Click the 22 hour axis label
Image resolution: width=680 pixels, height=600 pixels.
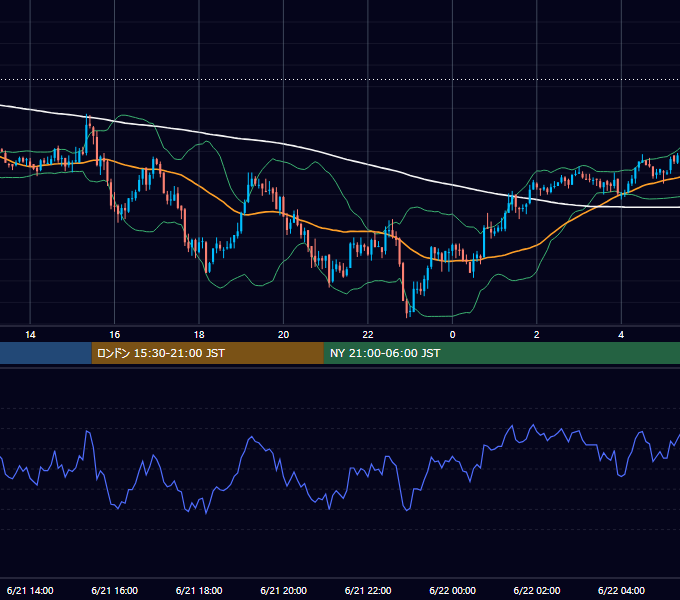coord(368,335)
